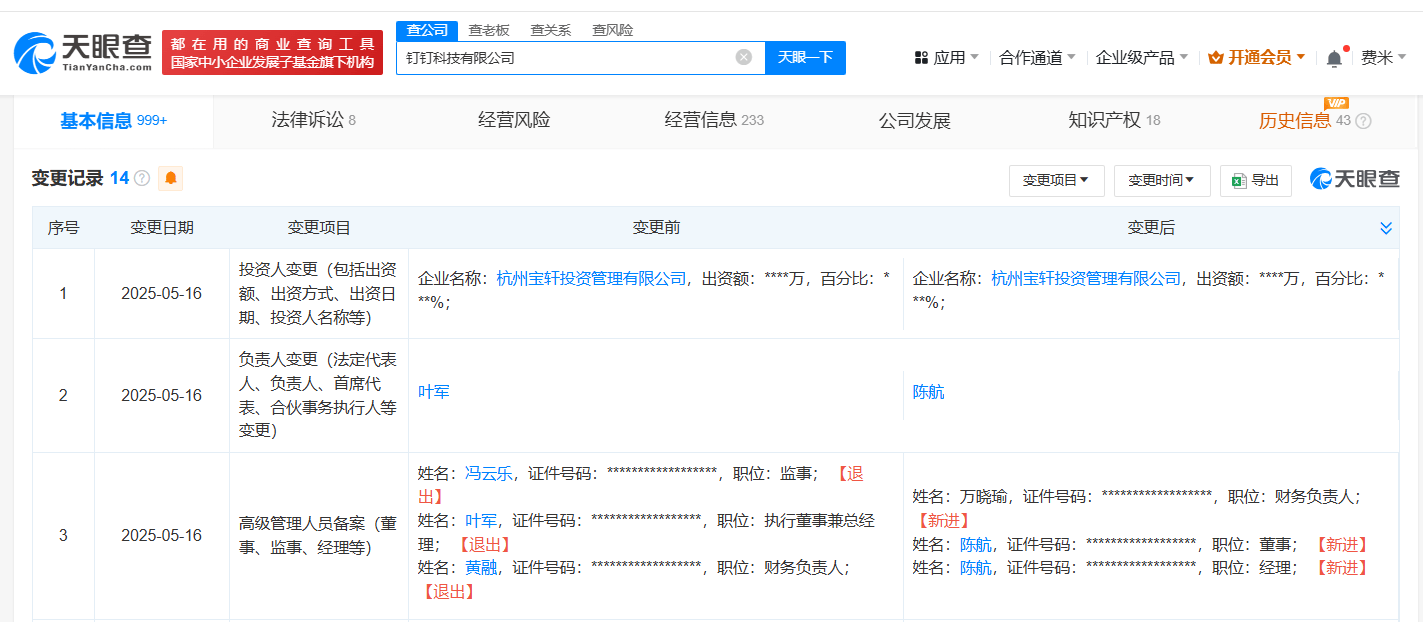Open the 黄融 financial officer link
1423x622 pixels.
[481, 568]
